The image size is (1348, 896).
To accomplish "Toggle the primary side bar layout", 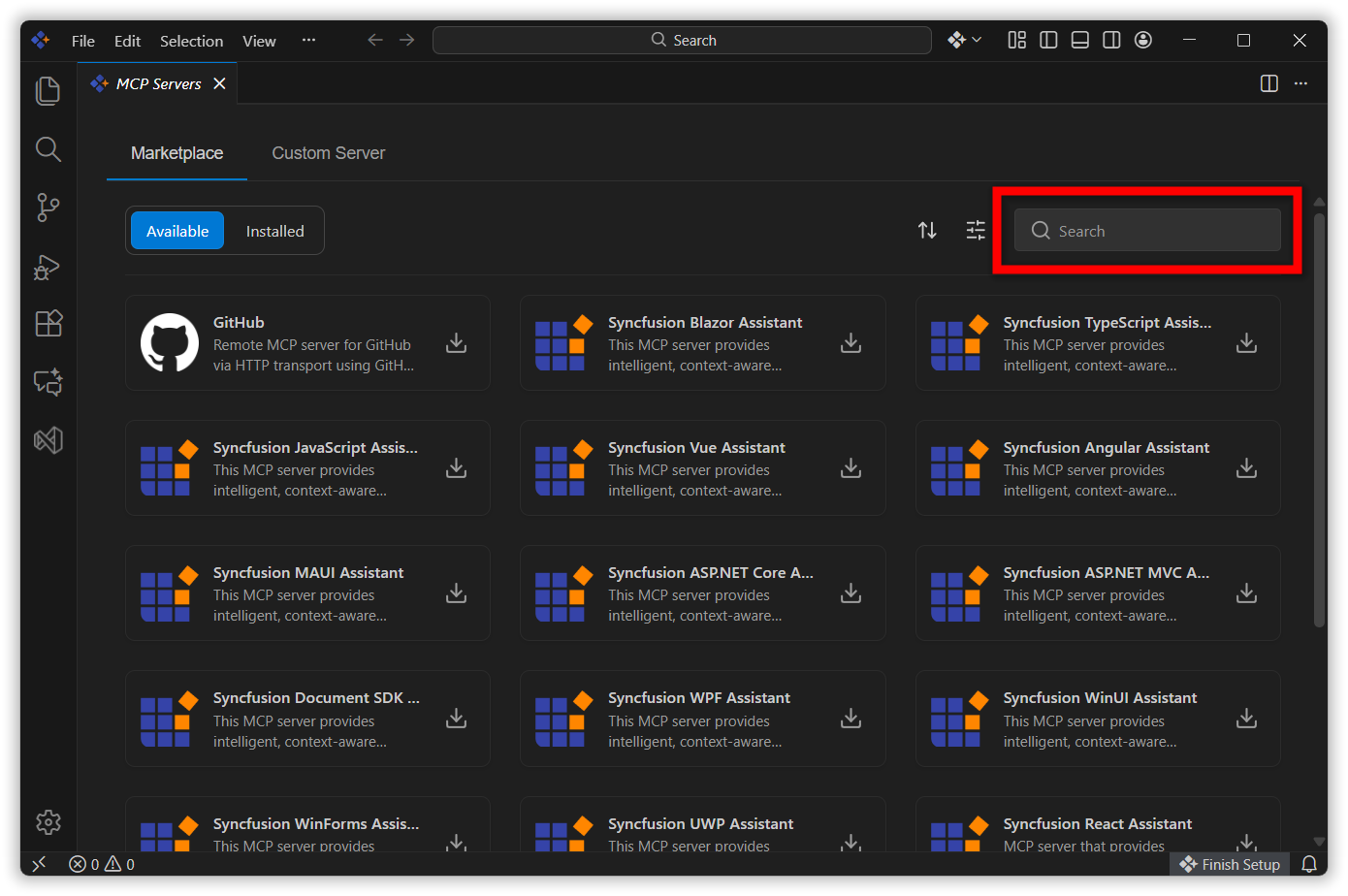I will [x=1048, y=40].
